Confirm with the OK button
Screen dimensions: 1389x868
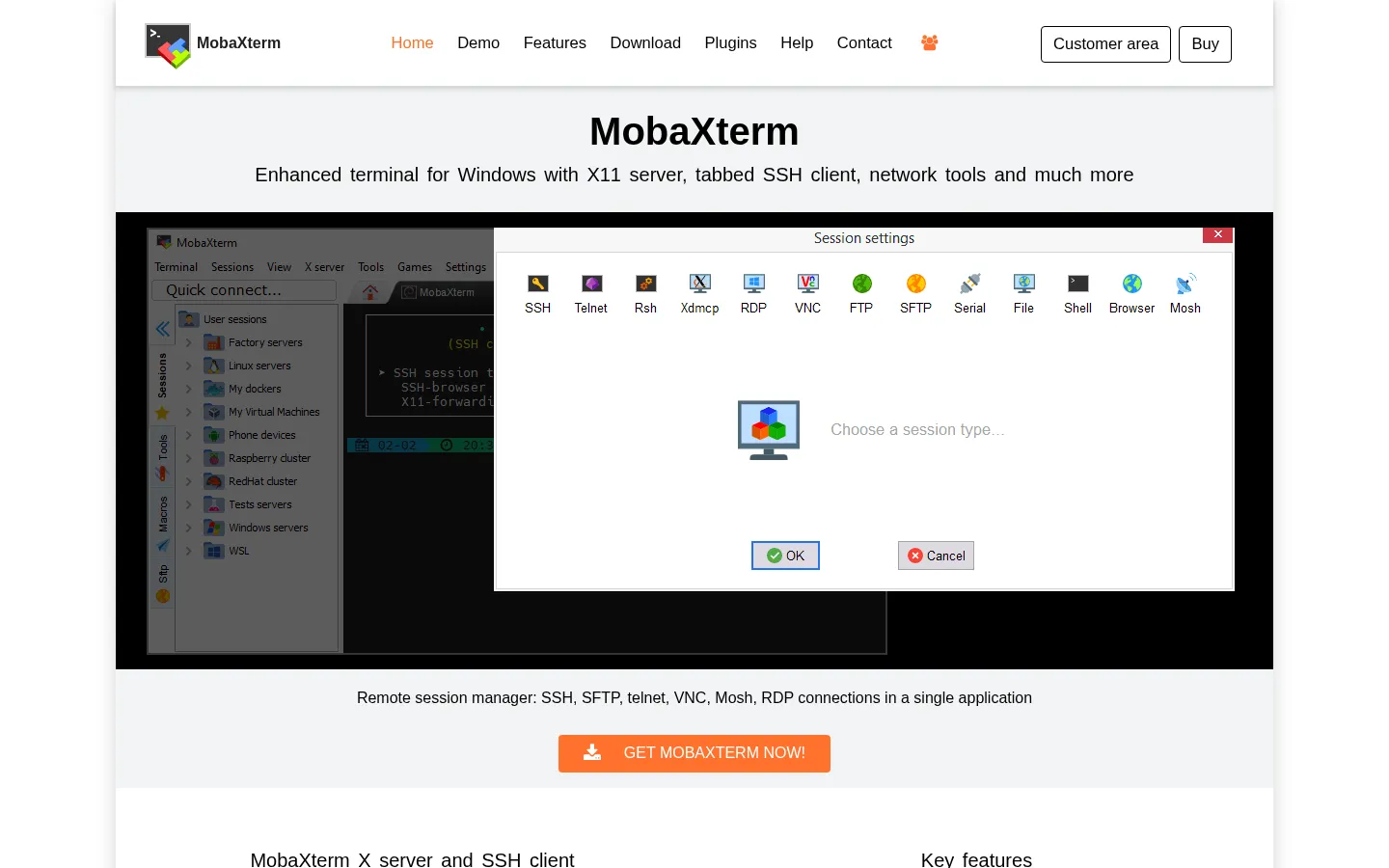coord(785,556)
